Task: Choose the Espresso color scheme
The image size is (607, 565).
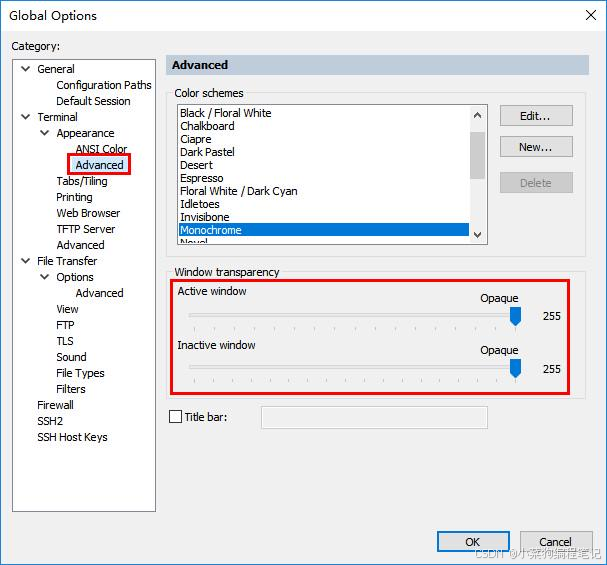Action: click(x=324, y=178)
